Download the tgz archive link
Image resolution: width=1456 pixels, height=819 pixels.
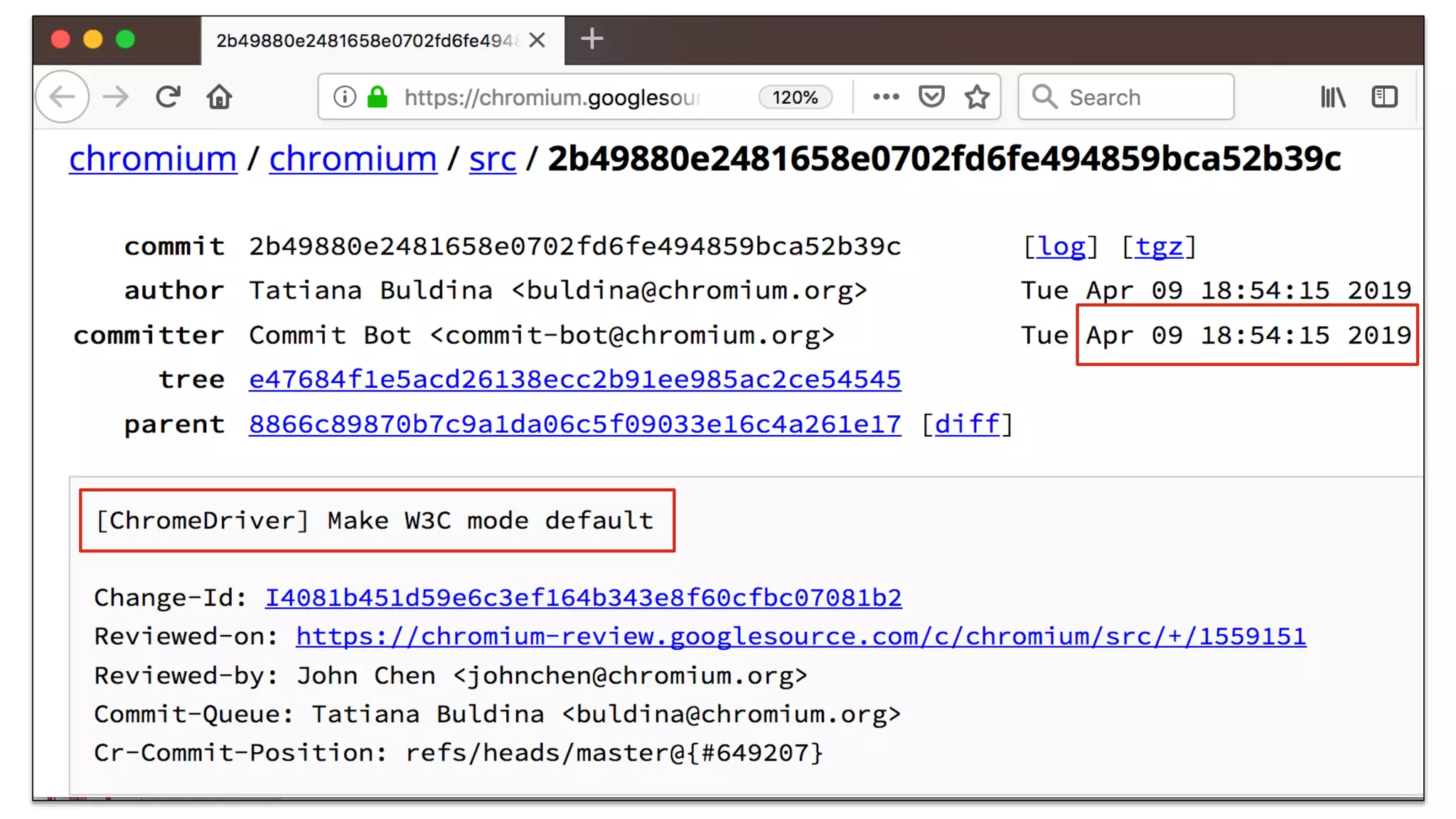(x=1159, y=247)
